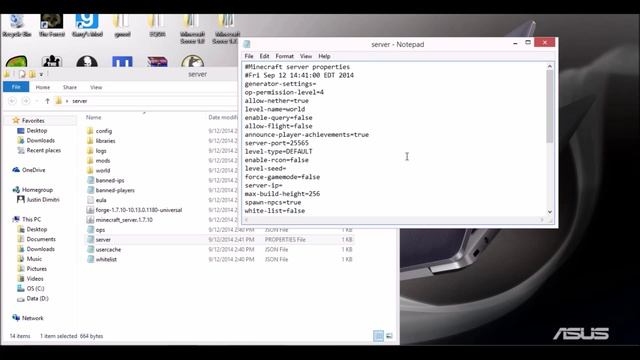Click the Notepad title bar icon

tap(247, 44)
